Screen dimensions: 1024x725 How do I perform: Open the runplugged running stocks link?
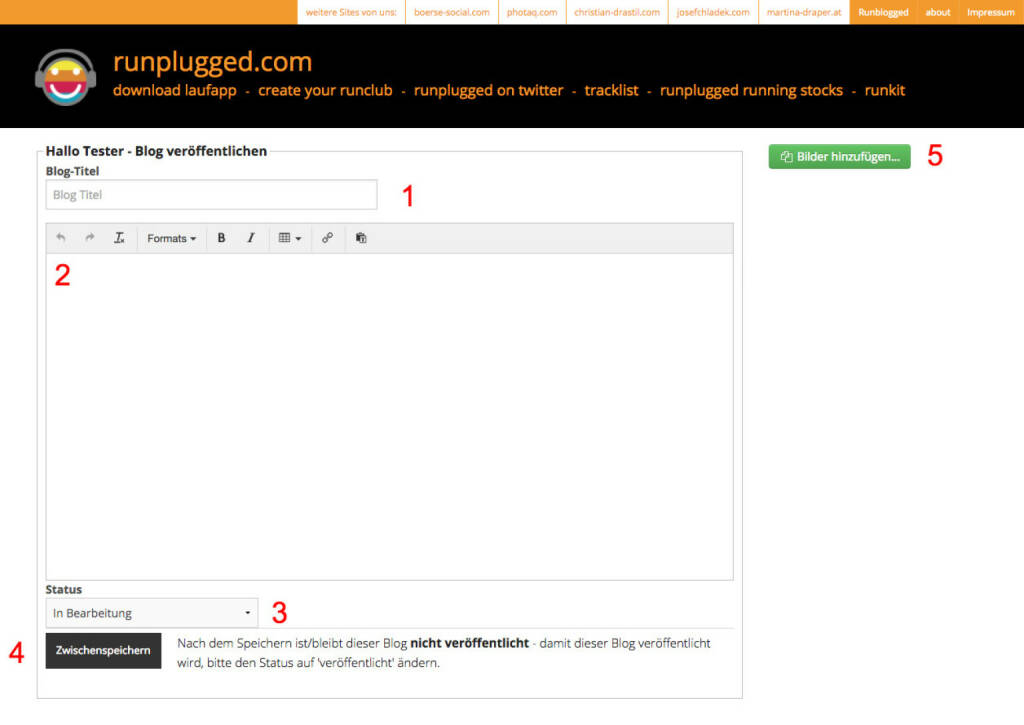(x=751, y=90)
